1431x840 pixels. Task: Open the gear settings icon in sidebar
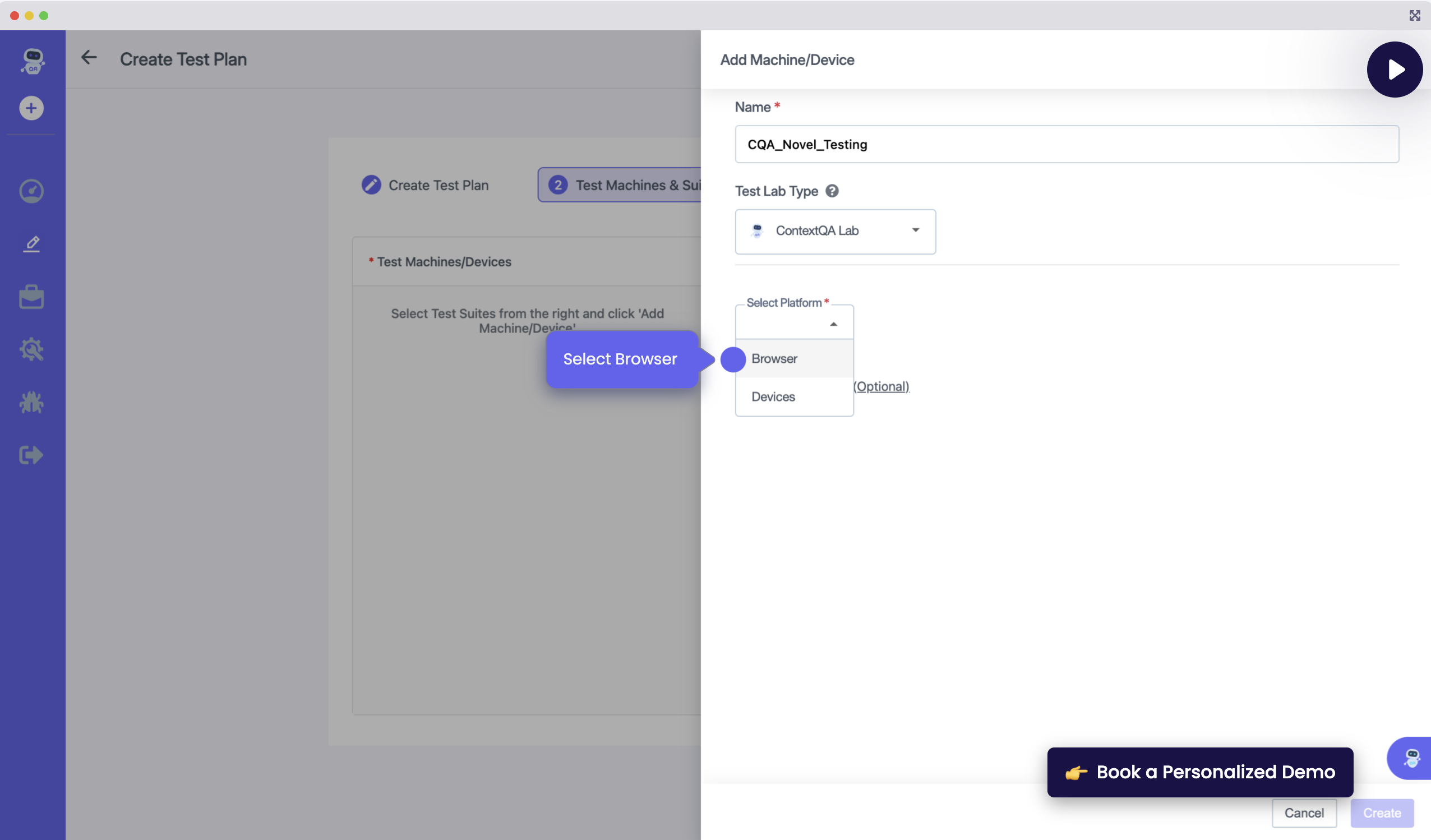(x=31, y=349)
